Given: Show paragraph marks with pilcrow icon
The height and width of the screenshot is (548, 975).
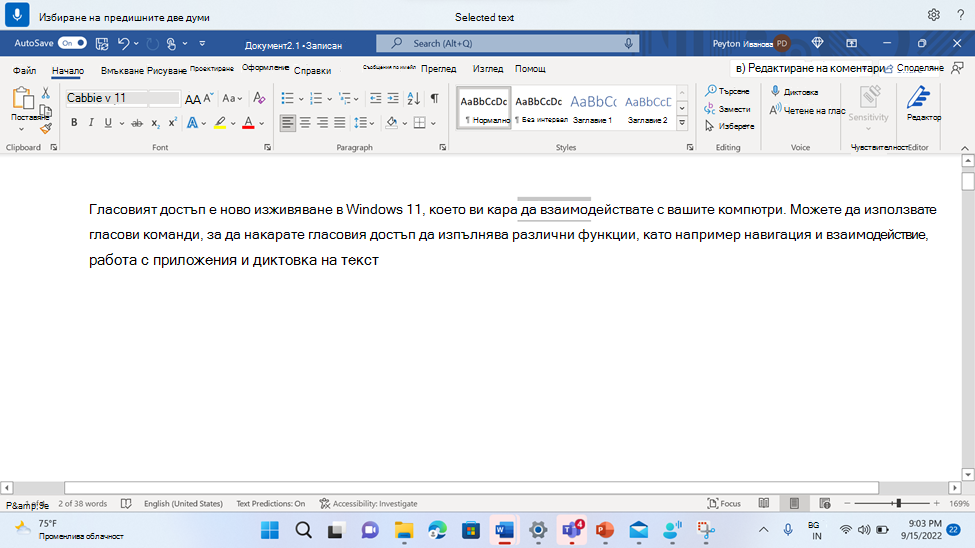Looking at the screenshot, I should 435,98.
